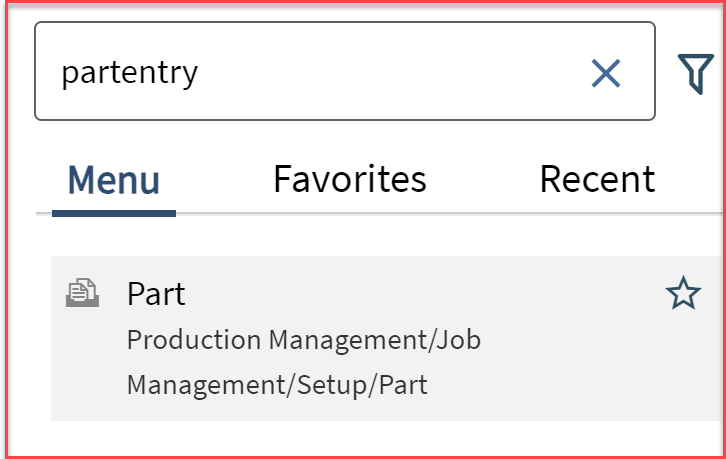This screenshot has width=726, height=459.
Task: Click the Management/Setup/Part path line
Action: [x=277, y=385]
